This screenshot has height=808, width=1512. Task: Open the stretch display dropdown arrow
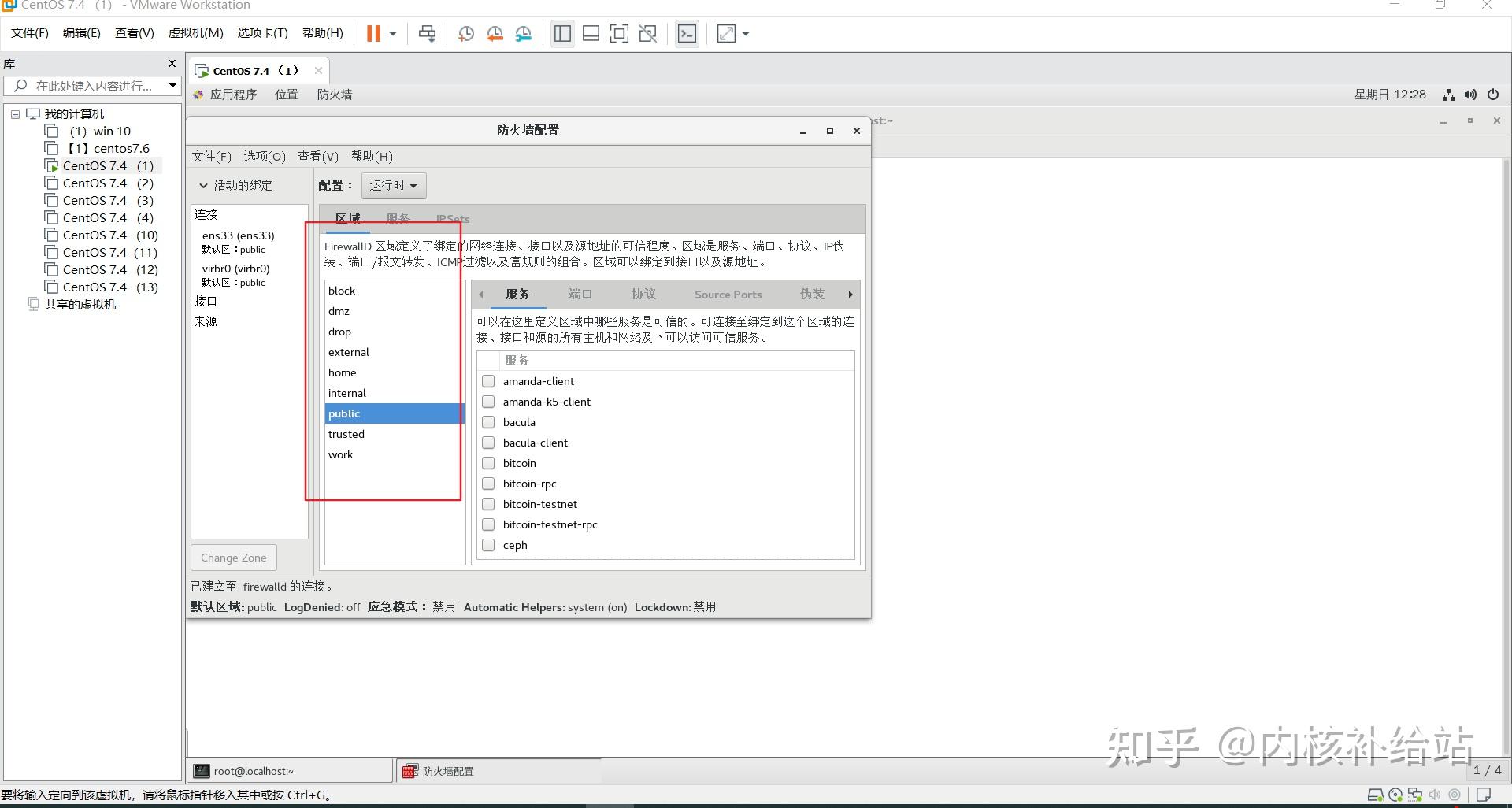(746, 33)
